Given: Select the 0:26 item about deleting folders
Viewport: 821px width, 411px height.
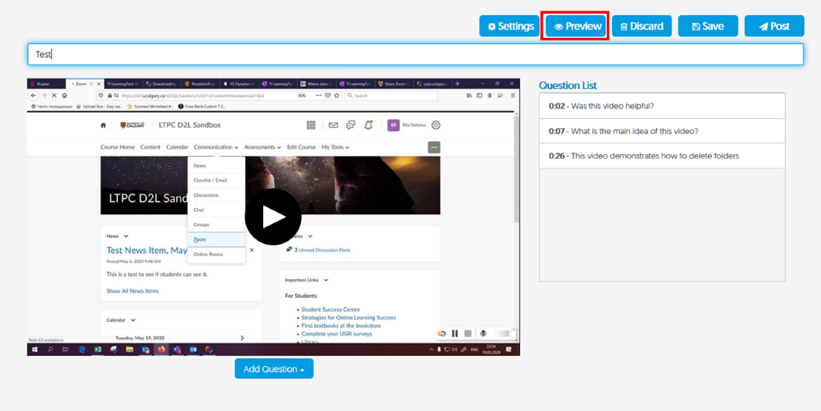Looking at the screenshot, I should [x=662, y=156].
